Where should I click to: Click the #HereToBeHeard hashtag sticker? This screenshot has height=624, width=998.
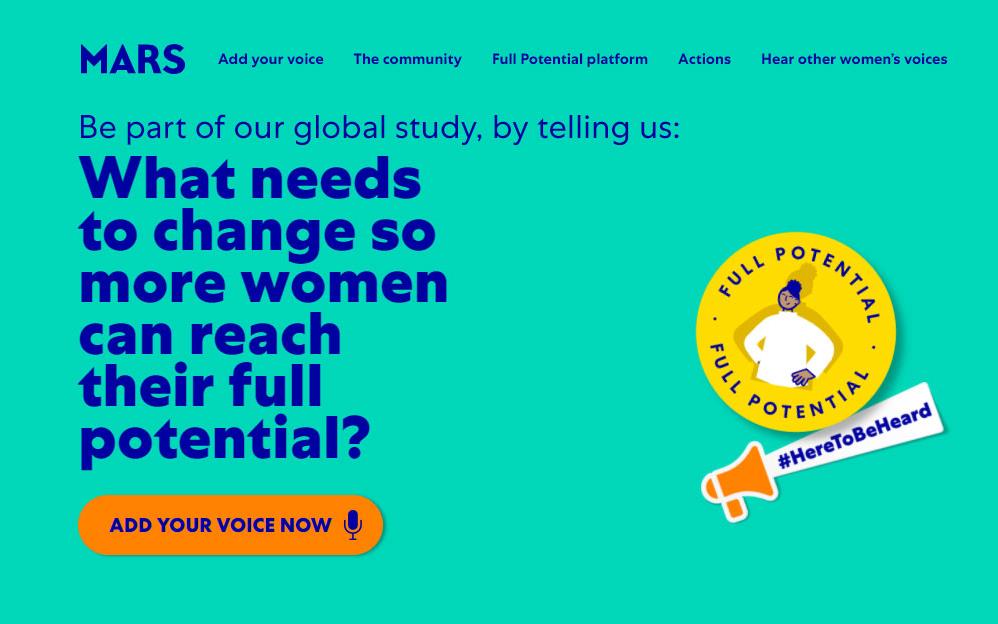(x=855, y=437)
